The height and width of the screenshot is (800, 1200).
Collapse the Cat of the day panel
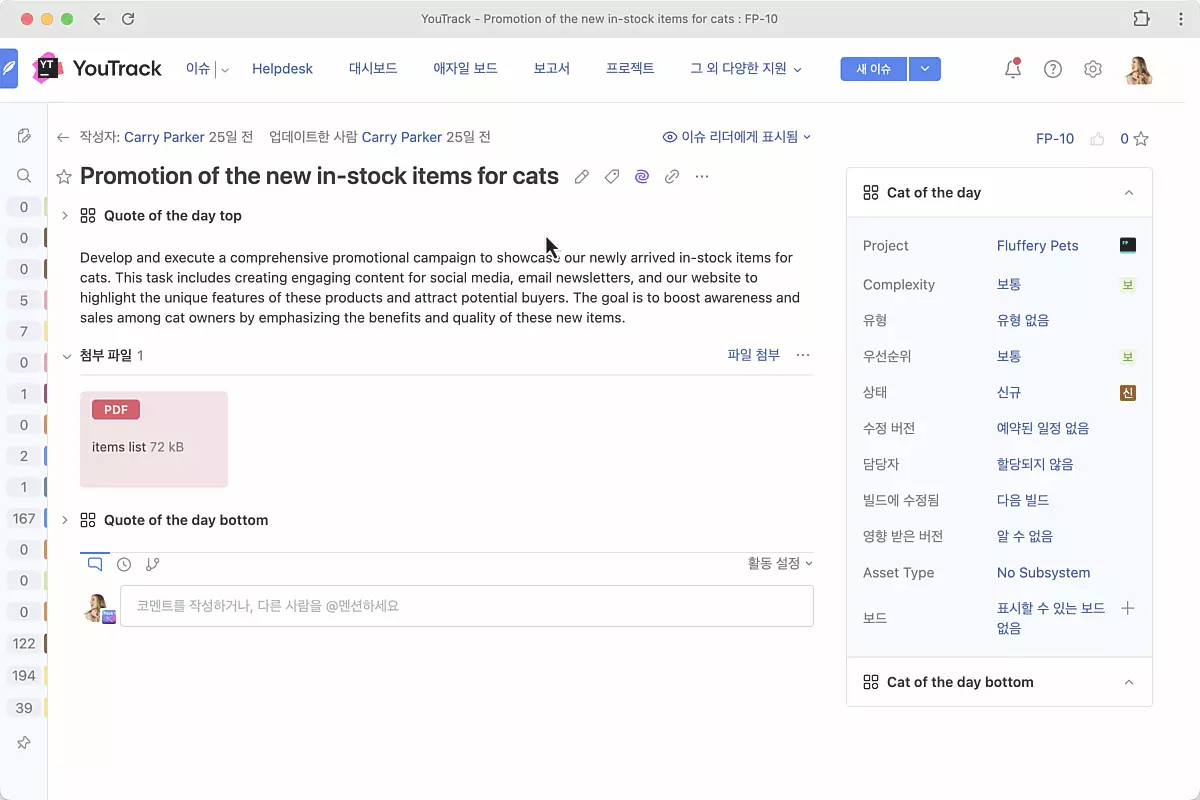coord(1128,193)
